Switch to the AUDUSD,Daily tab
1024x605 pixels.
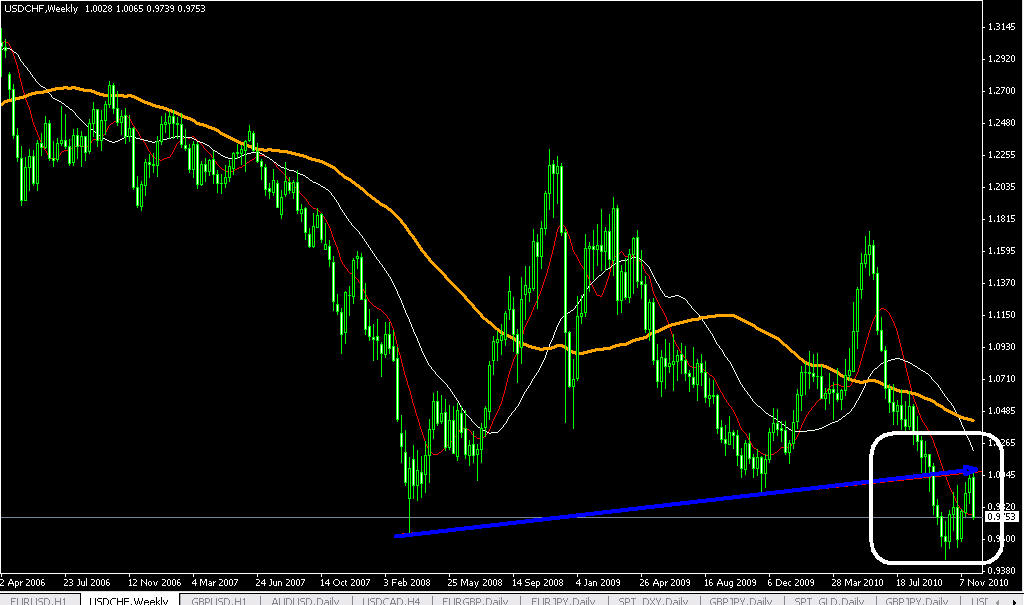coord(306,600)
